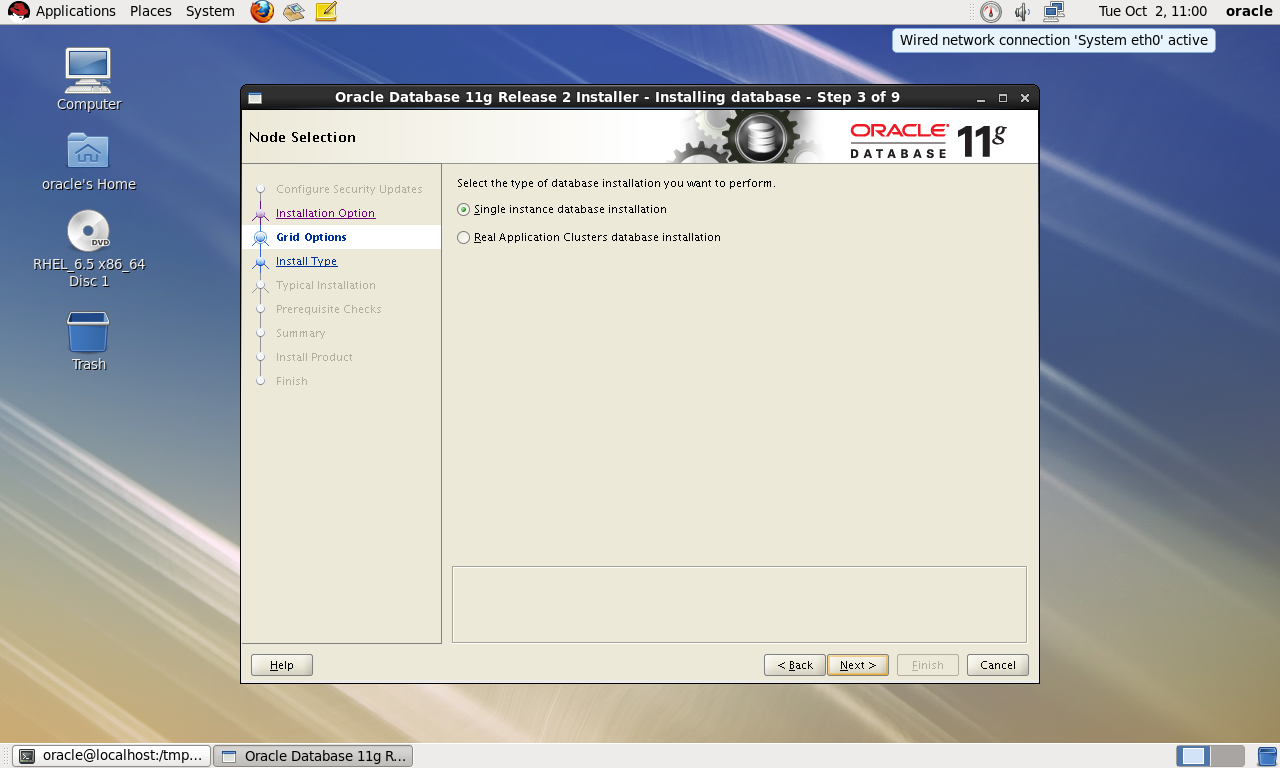
Task: Select Grid Options step in sidebar
Action: click(x=311, y=237)
